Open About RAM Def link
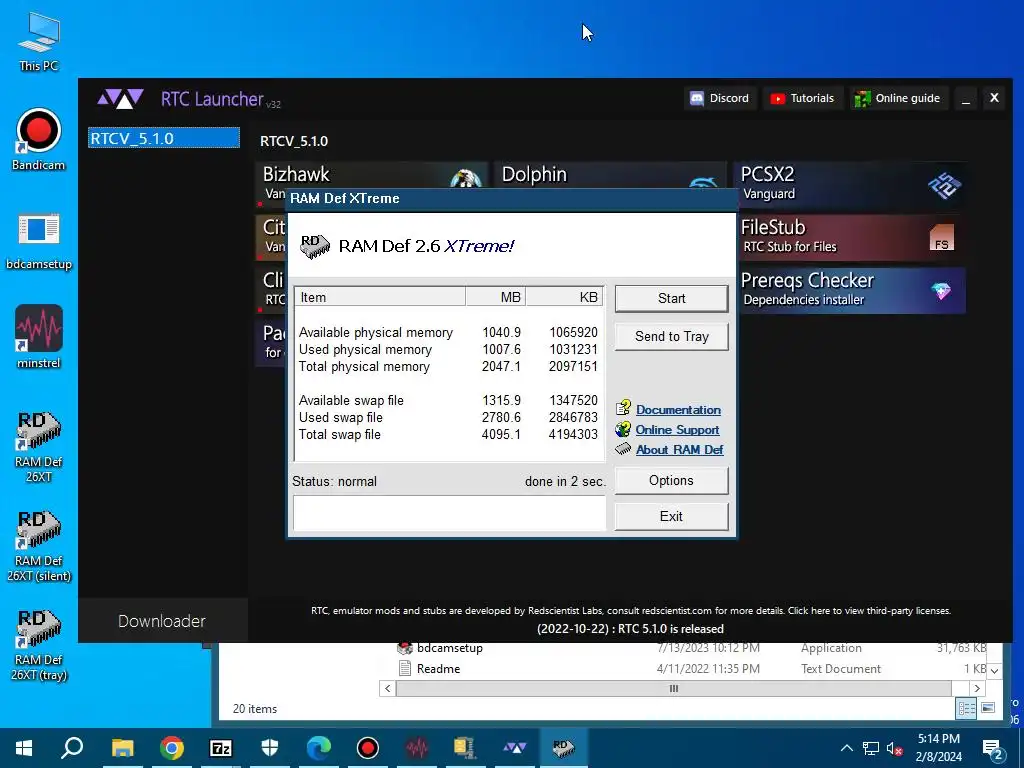The height and width of the screenshot is (768, 1024). pyautogui.click(x=679, y=449)
